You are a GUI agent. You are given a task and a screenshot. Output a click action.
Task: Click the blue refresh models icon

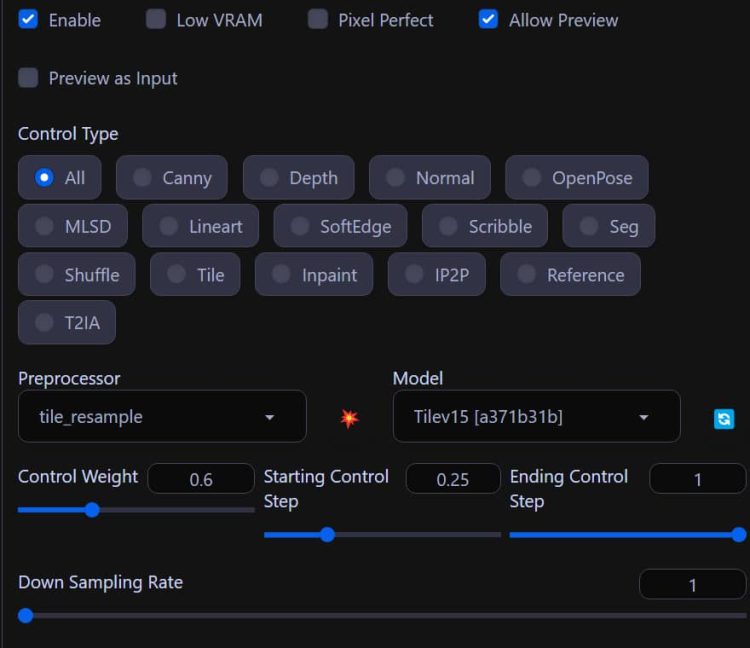point(724,419)
